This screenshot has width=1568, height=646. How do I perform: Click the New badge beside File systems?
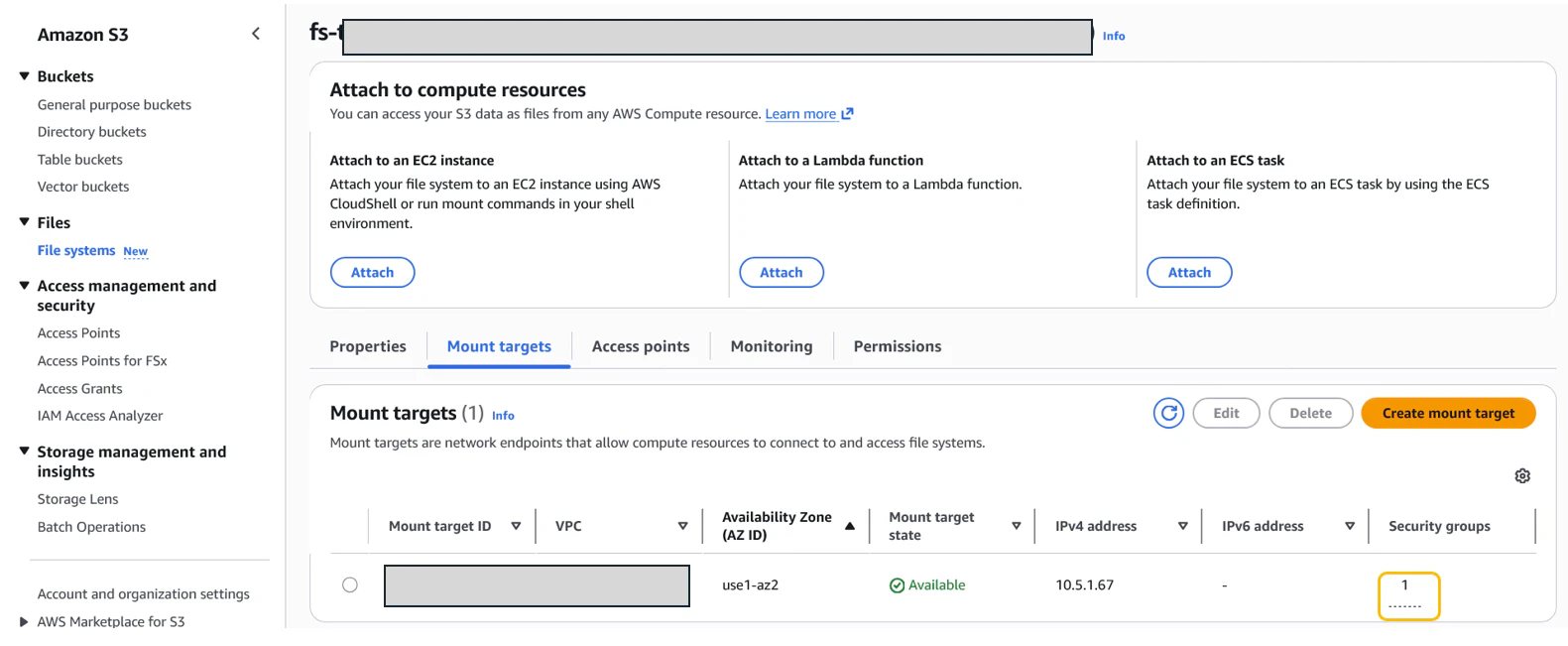pos(135,252)
